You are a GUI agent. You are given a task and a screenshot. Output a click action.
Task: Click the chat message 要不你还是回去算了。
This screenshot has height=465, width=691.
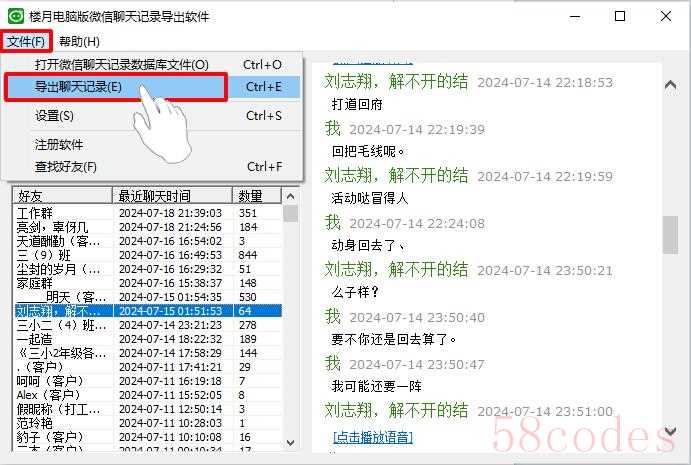(x=394, y=339)
